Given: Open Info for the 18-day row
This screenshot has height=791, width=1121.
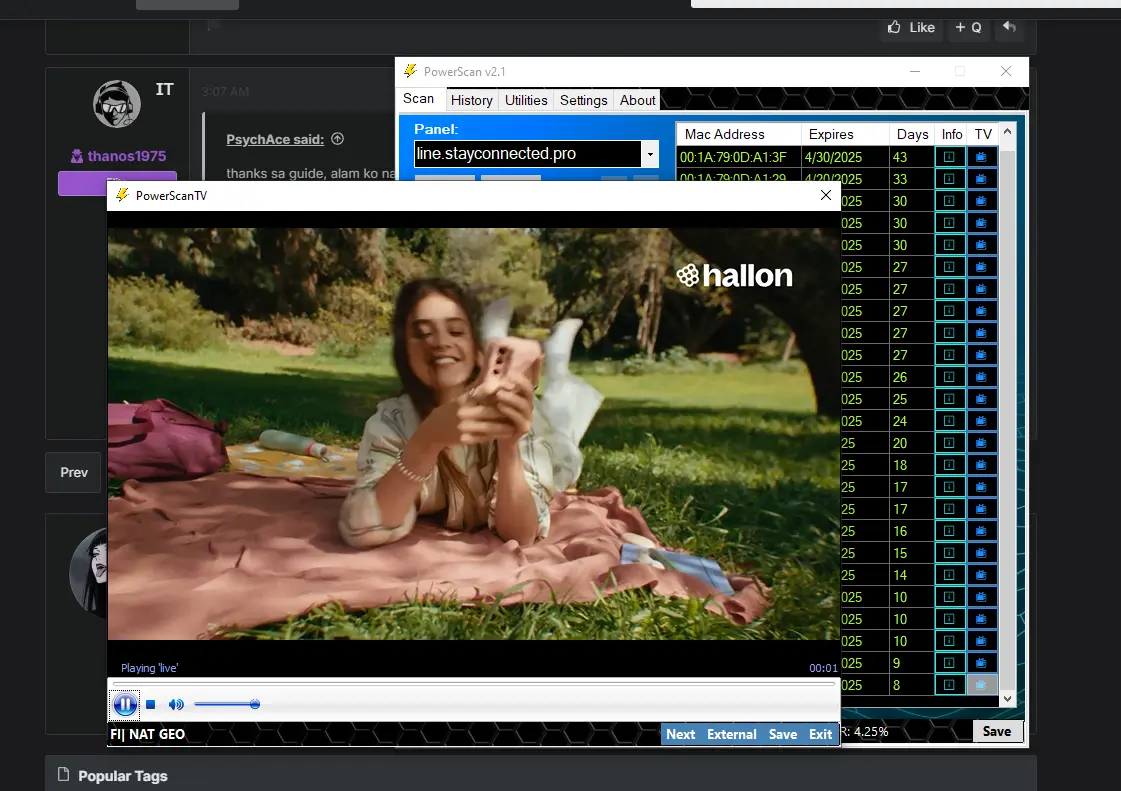Looking at the screenshot, I should 949,465.
